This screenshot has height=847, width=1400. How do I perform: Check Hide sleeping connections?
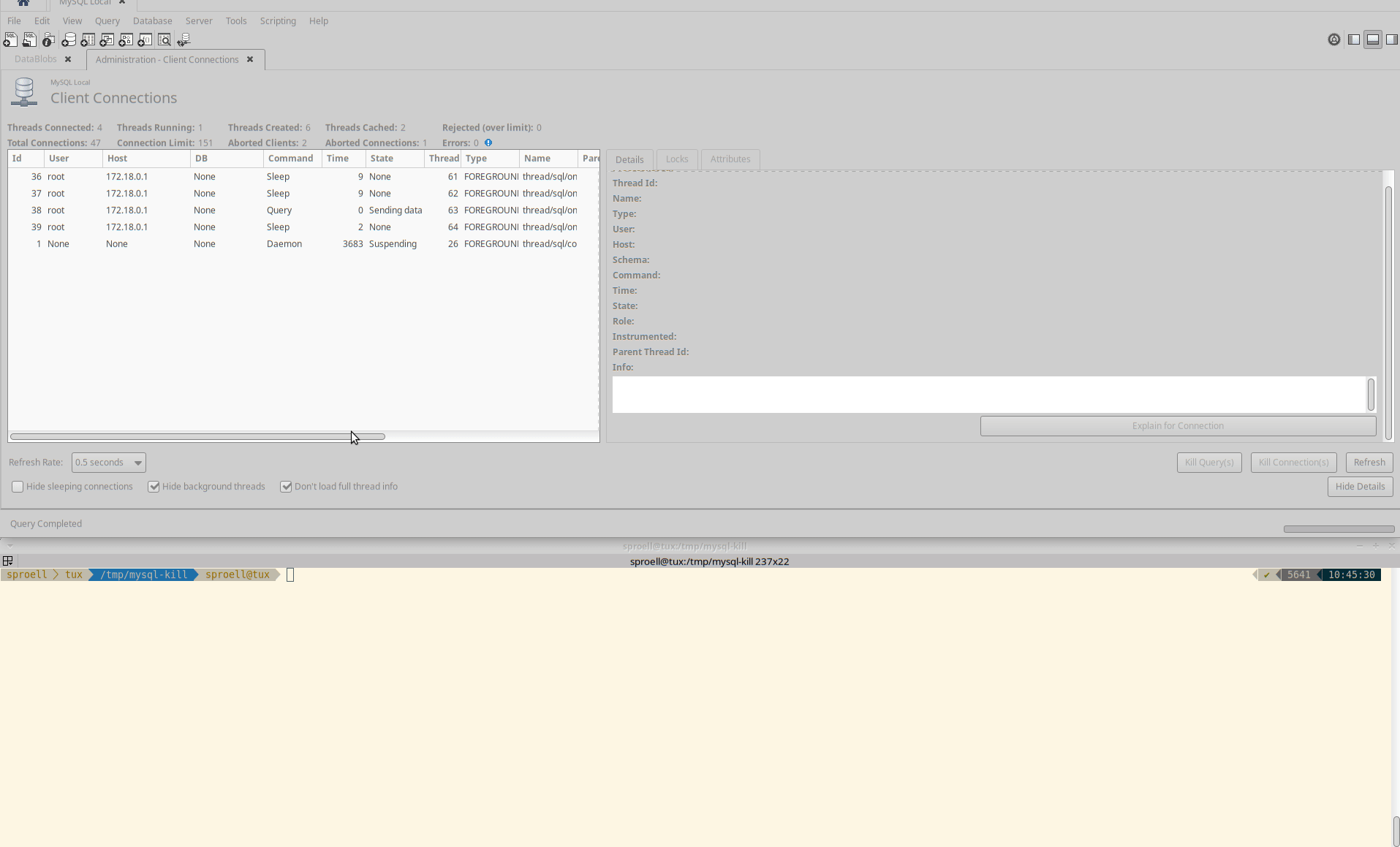click(18, 487)
